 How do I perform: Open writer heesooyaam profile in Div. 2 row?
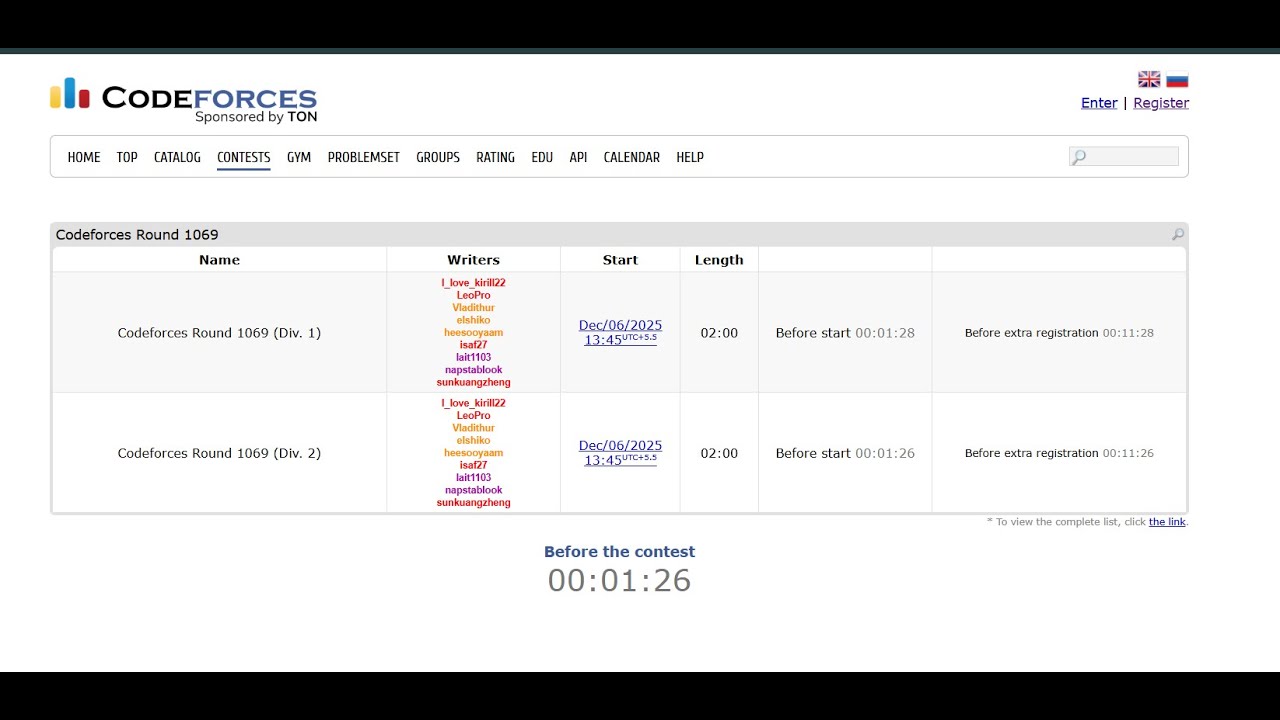tap(473, 453)
